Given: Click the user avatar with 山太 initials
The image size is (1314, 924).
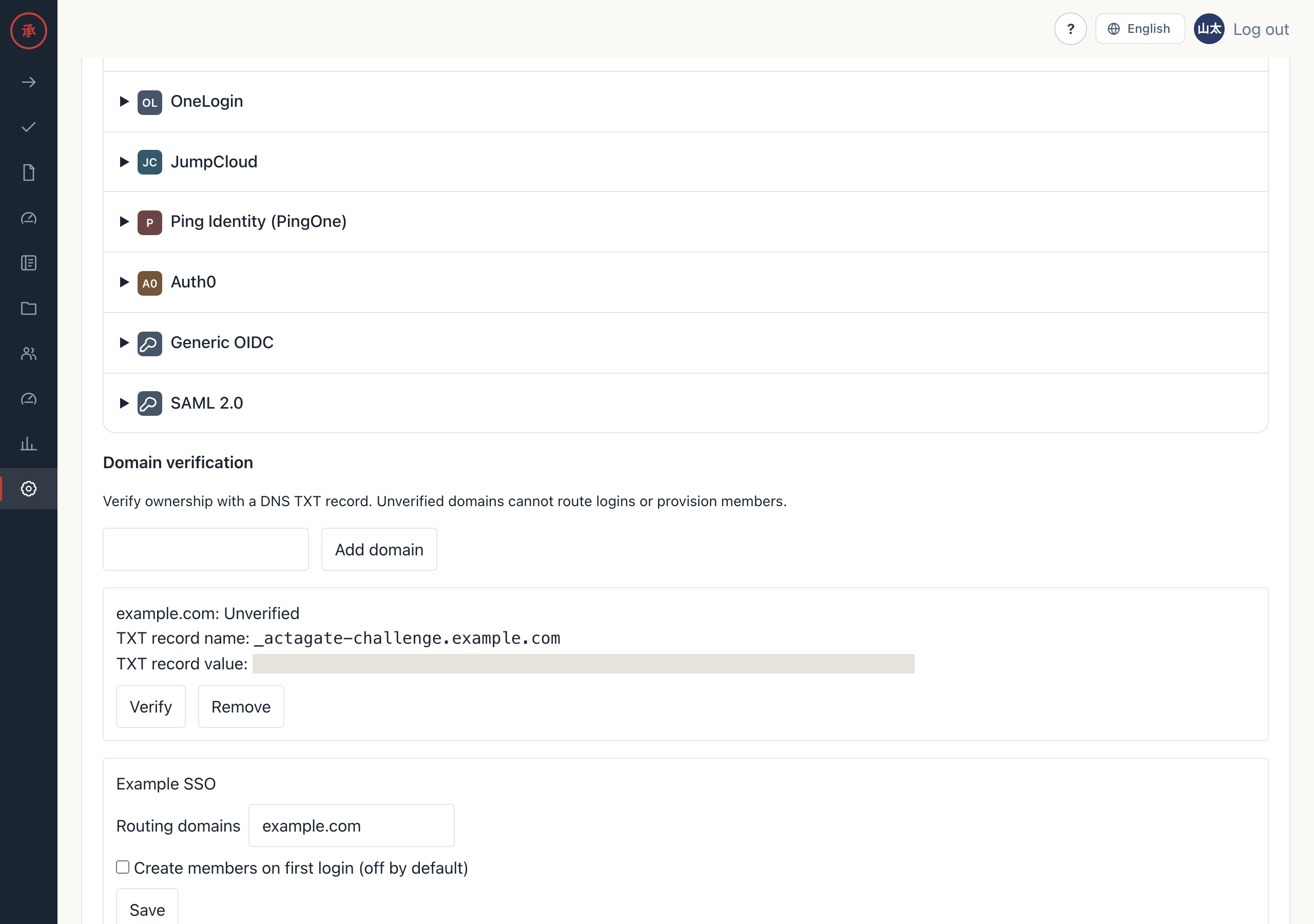Looking at the screenshot, I should pyautogui.click(x=1209, y=29).
